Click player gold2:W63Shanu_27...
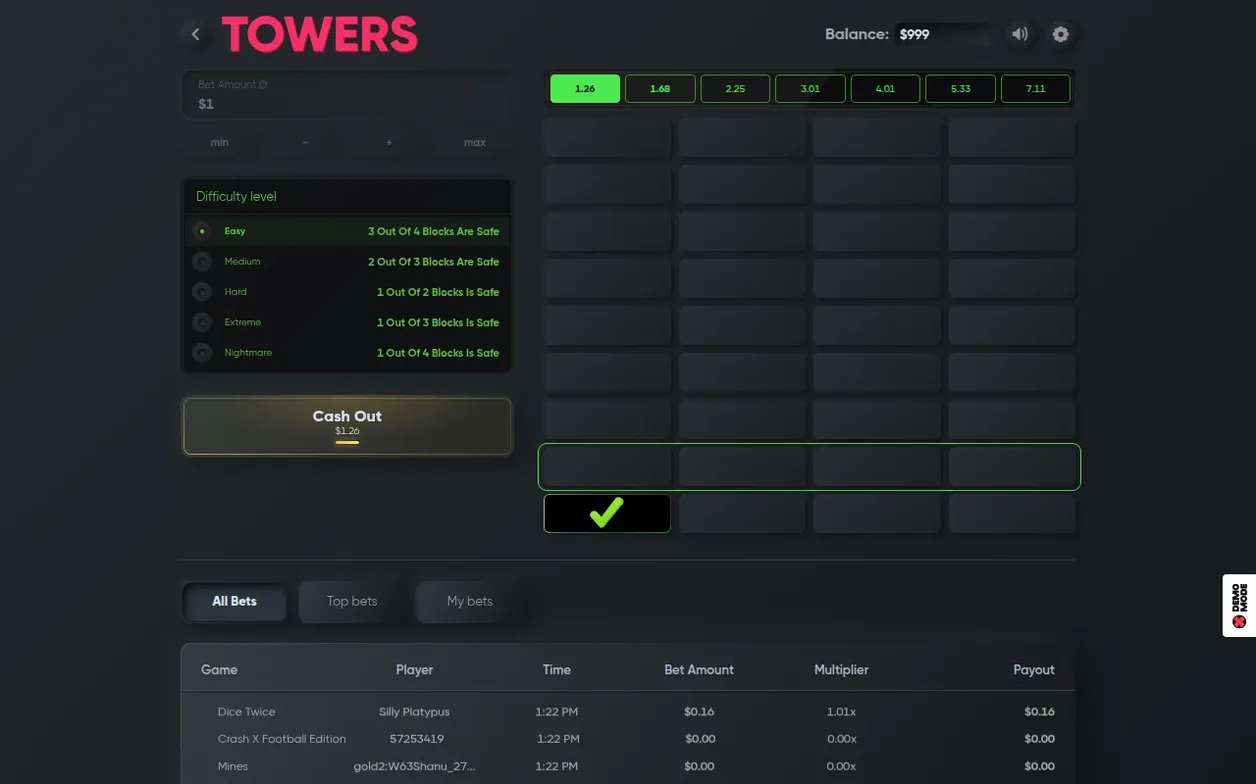 [414, 766]
